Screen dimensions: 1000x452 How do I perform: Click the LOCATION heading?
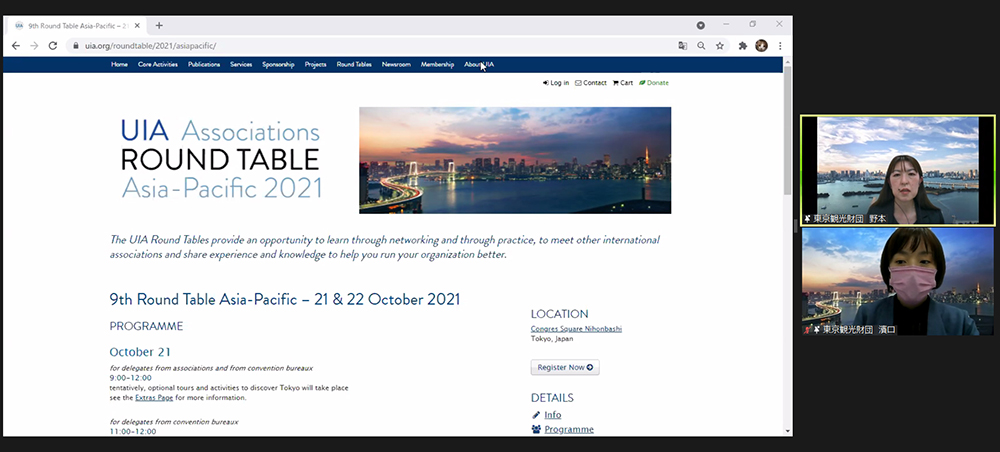[559, 314]
